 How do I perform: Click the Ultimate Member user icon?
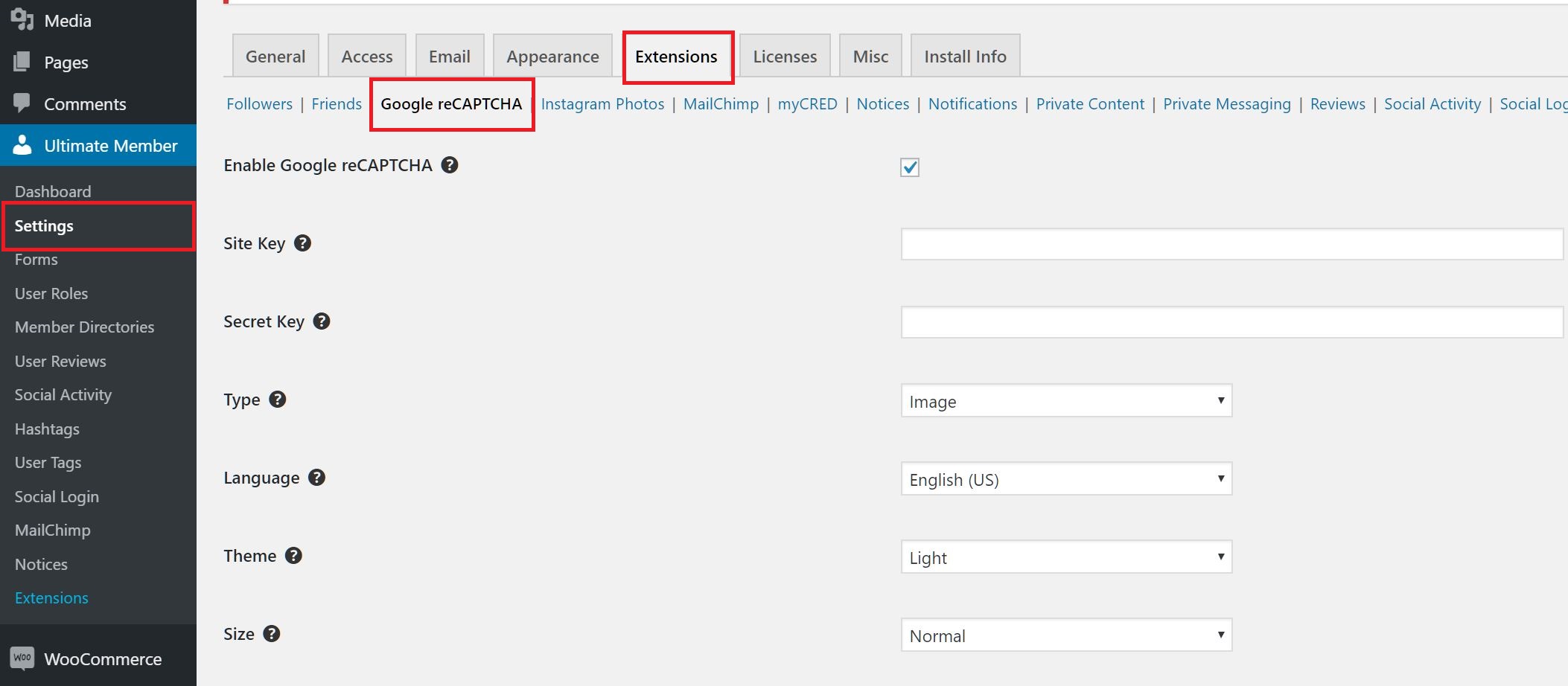pos(22,145)
